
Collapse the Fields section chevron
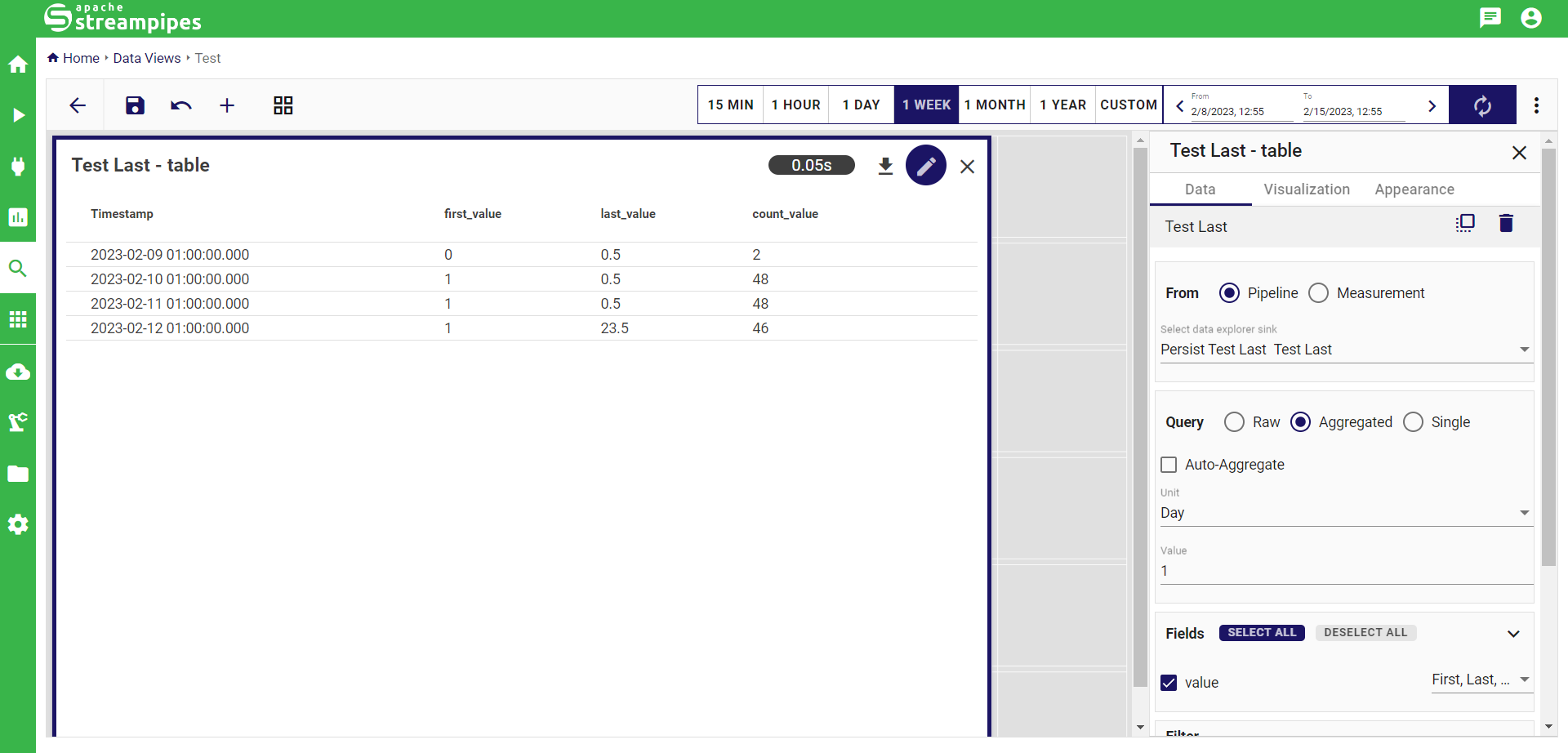pos(1513,634)
